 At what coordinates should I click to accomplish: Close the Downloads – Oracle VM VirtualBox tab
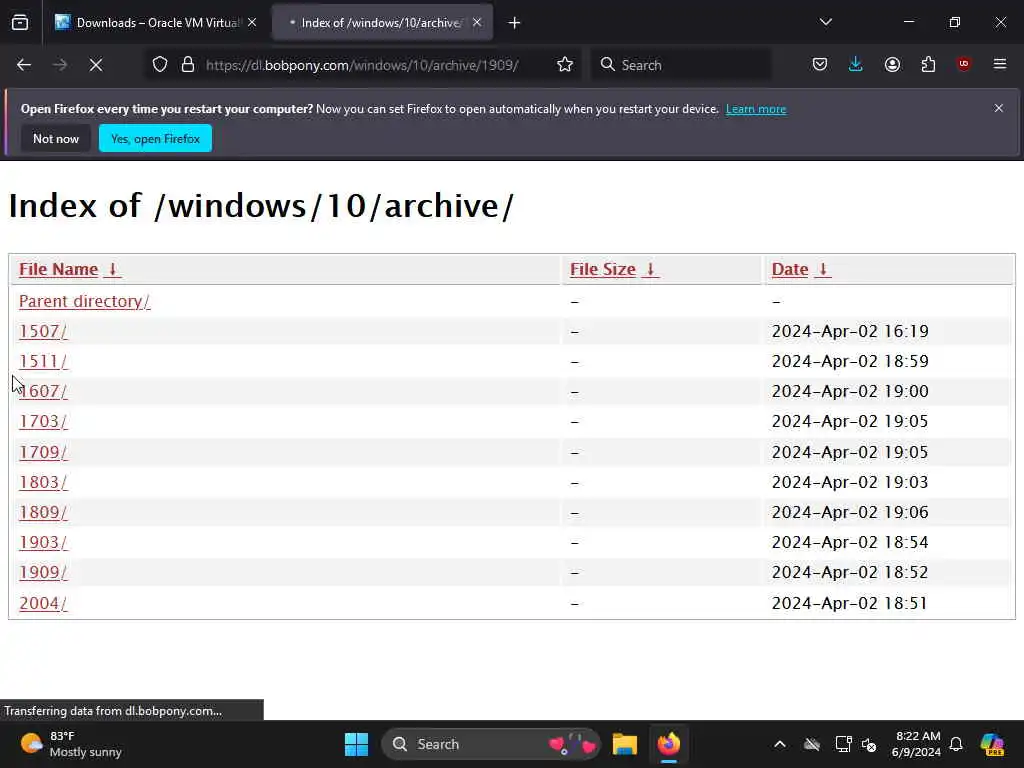[252, 22]
